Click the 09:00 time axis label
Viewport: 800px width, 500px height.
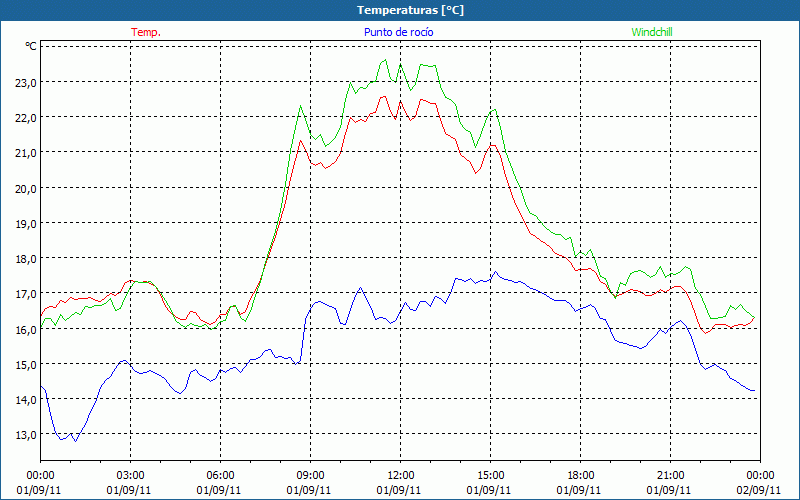tap(310, 476)
